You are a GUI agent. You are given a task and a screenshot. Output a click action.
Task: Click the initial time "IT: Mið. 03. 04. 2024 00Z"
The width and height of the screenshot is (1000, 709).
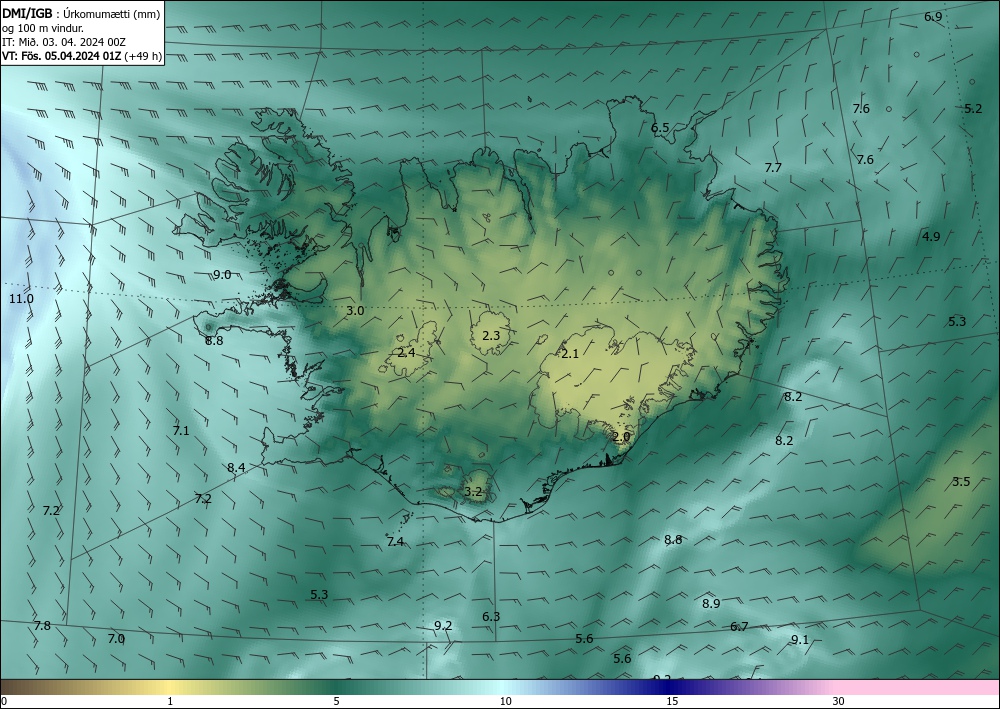click(x=64, y=42)
